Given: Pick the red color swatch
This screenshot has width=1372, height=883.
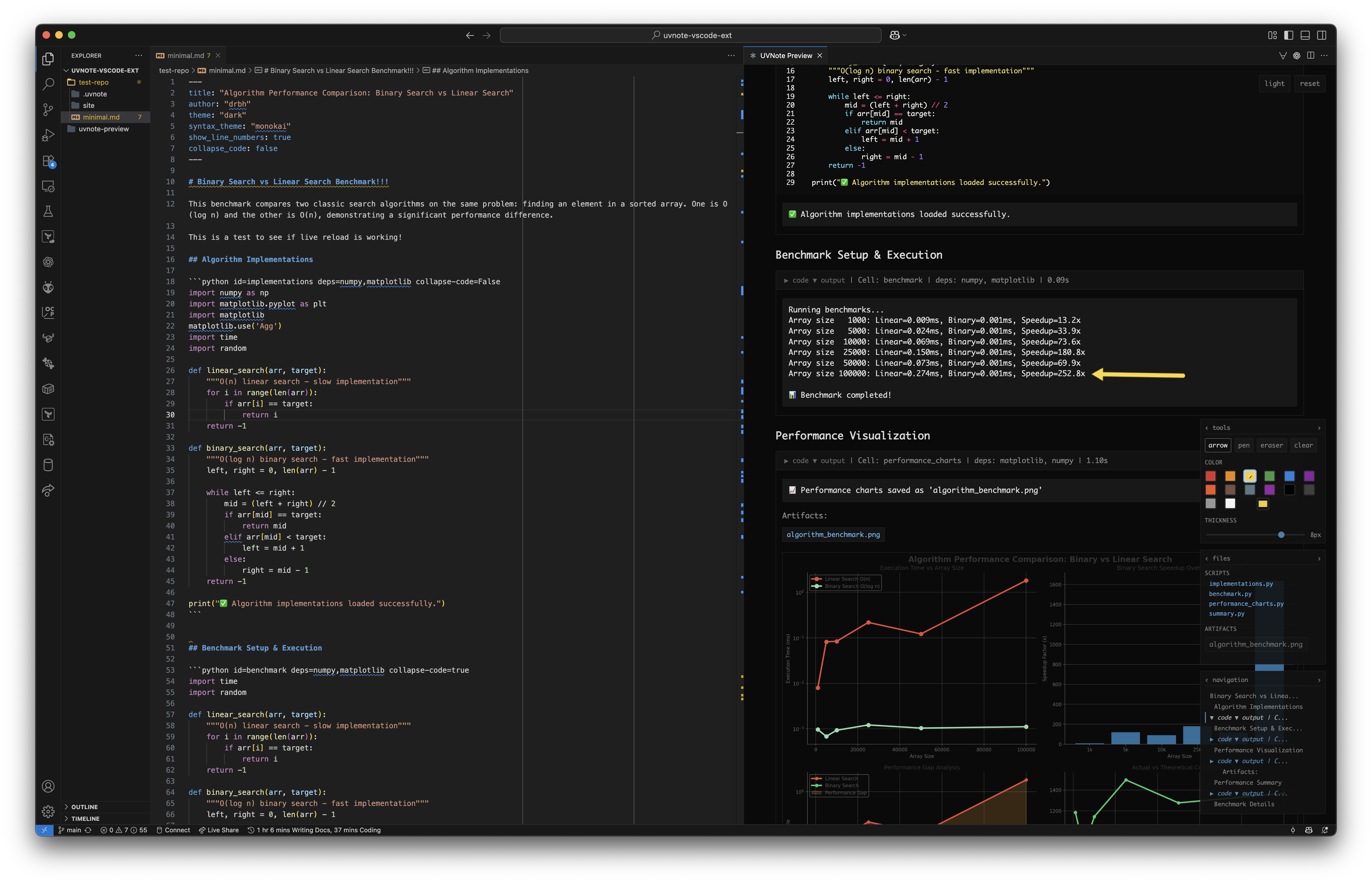Looking at the screenshot, I should tap(1210, 476).
